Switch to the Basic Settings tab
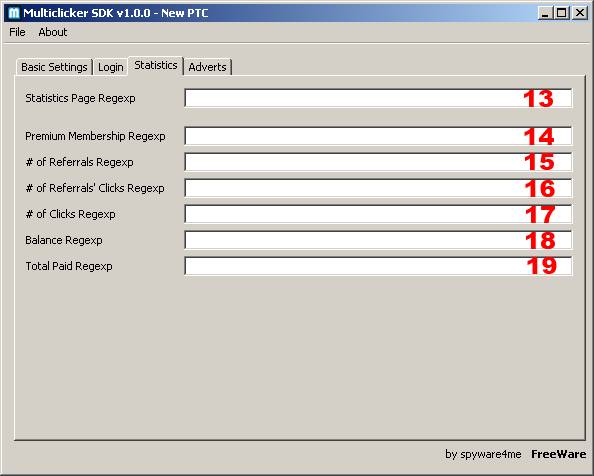Screen dimensions: 594x476 coord(54,67)
